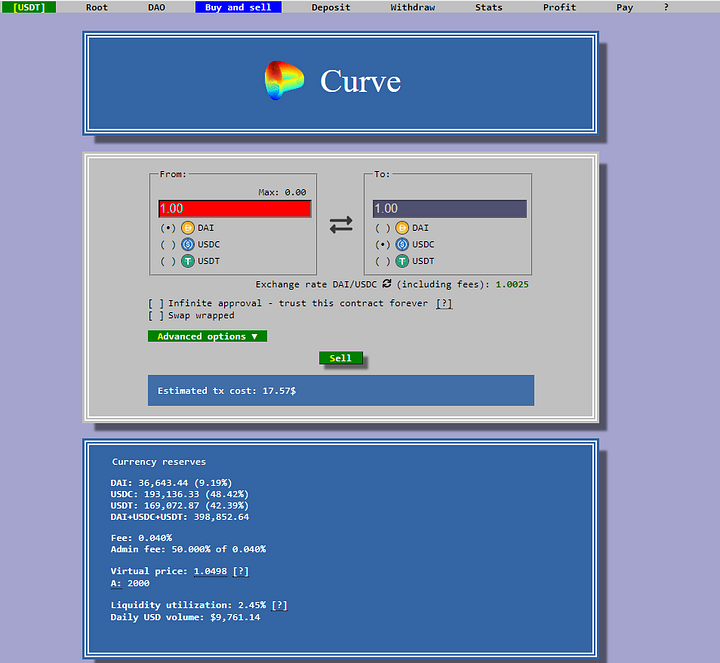The image size is (720, 663).
Task: Click Max: 0.00 amount link
Action: pos(282,192)
